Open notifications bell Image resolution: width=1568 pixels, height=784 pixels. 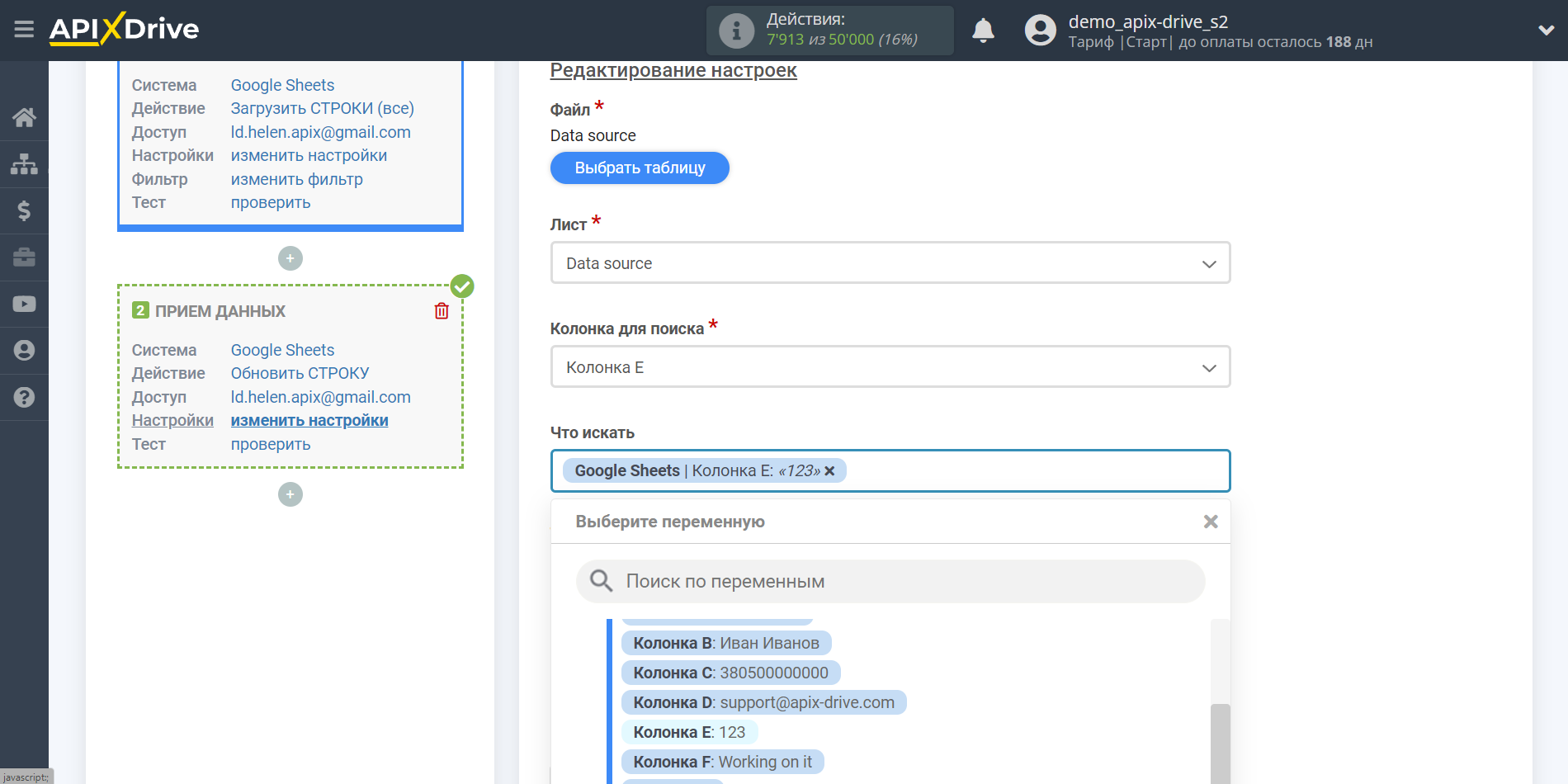983,31
